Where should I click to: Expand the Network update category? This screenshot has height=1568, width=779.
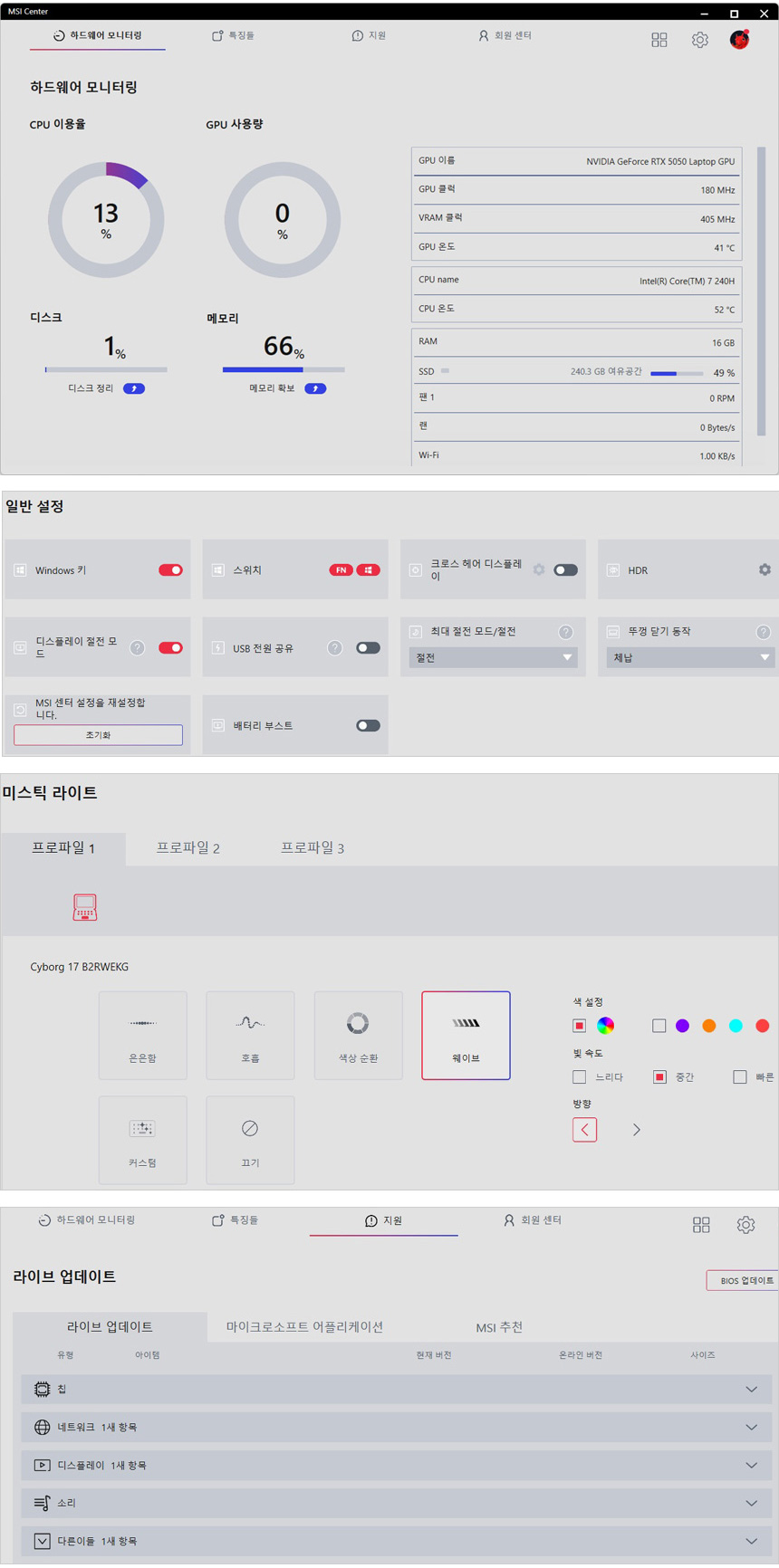751,1427
